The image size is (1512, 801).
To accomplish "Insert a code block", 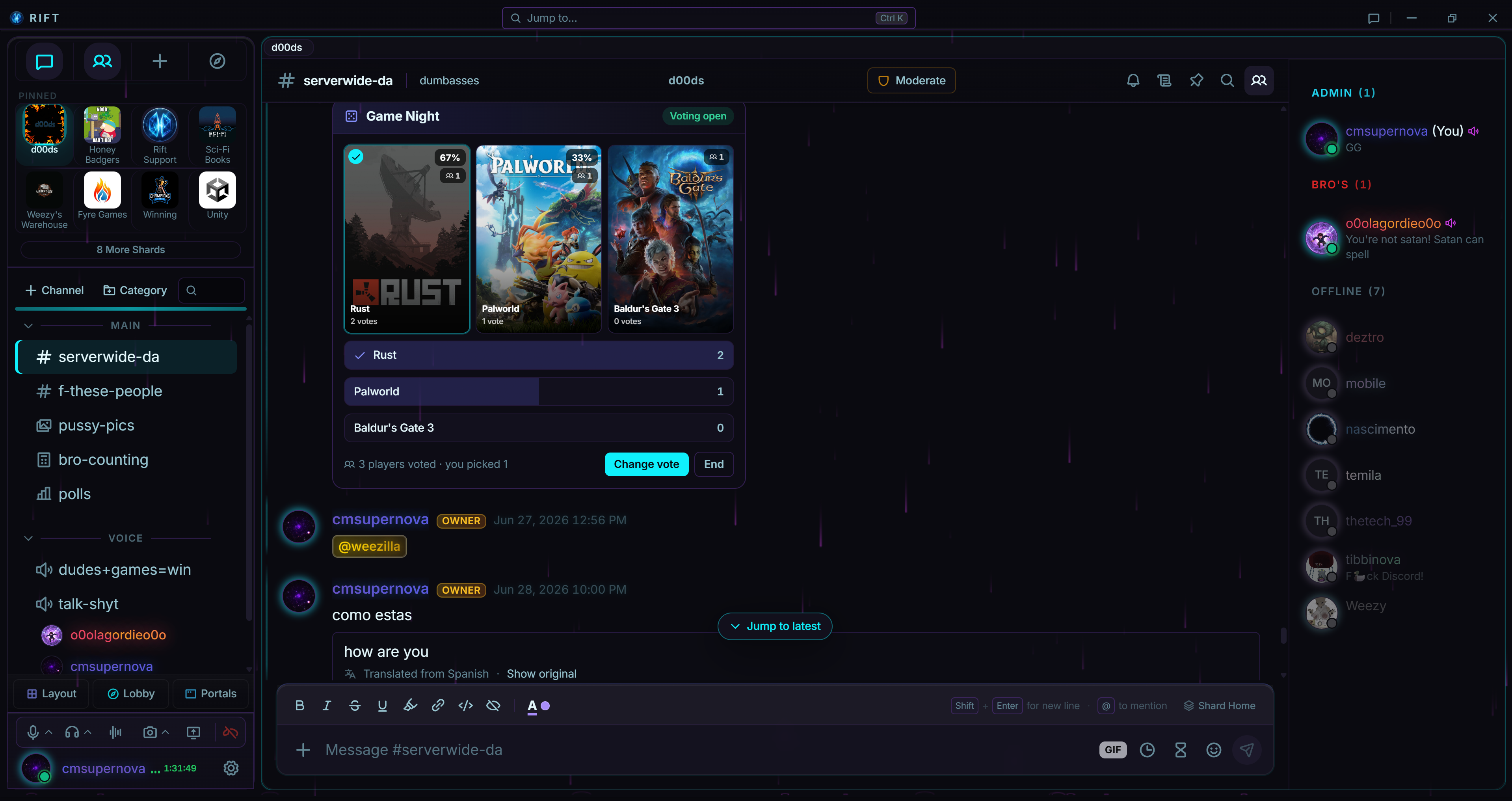I will [465, 705].
